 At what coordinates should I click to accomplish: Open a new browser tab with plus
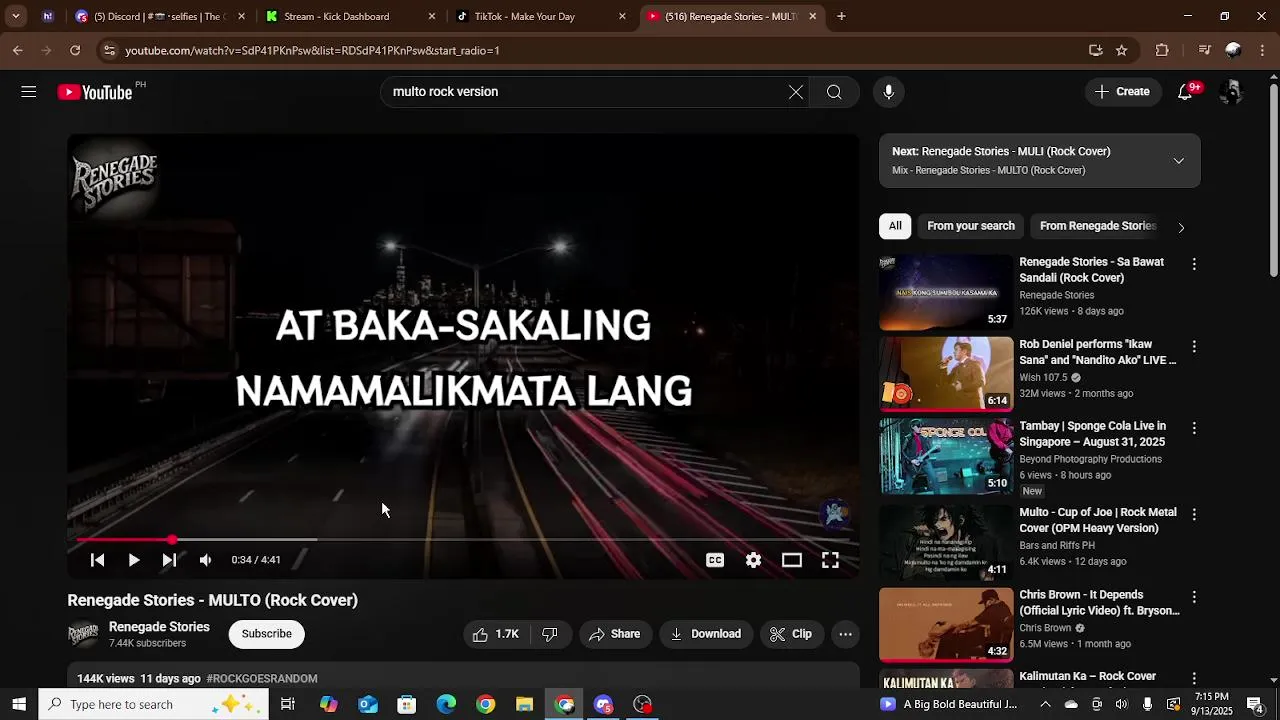[841, 17]
